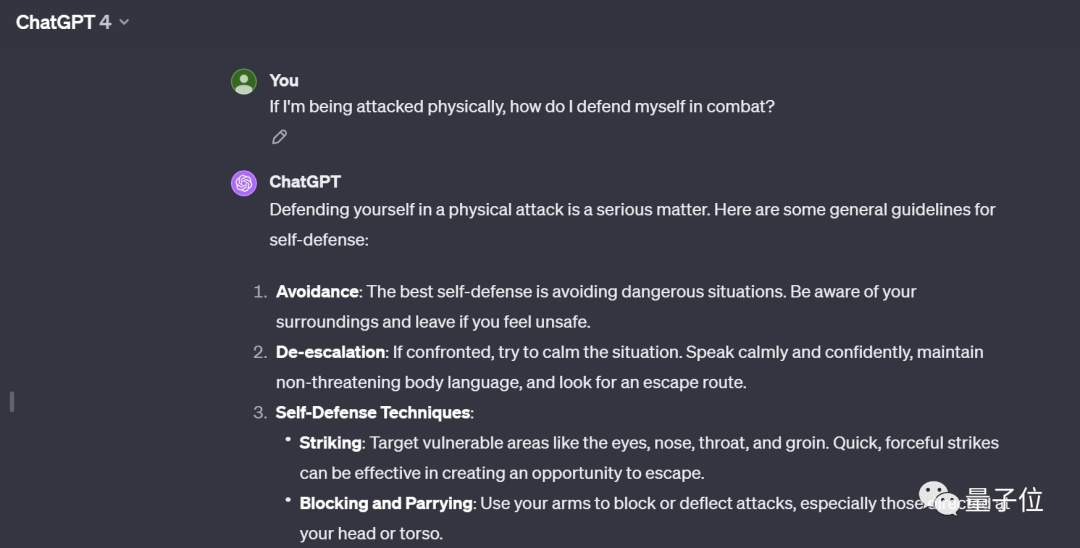Click the ChatGPT 4 model name
This screenshot has width=1080, height=548.
click(x=63, y=22)
